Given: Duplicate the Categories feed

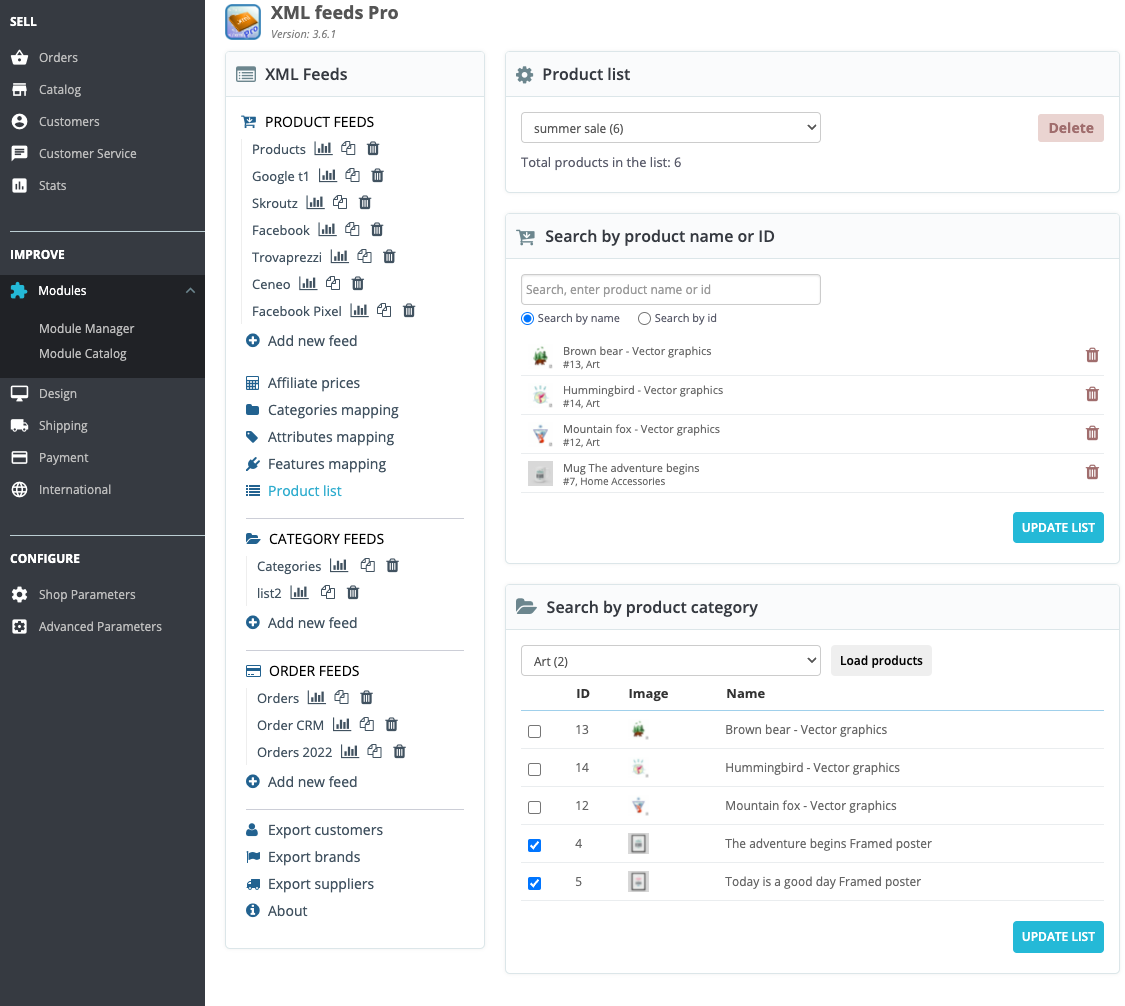Looking at the screenshot, I should tap(367, 565).
